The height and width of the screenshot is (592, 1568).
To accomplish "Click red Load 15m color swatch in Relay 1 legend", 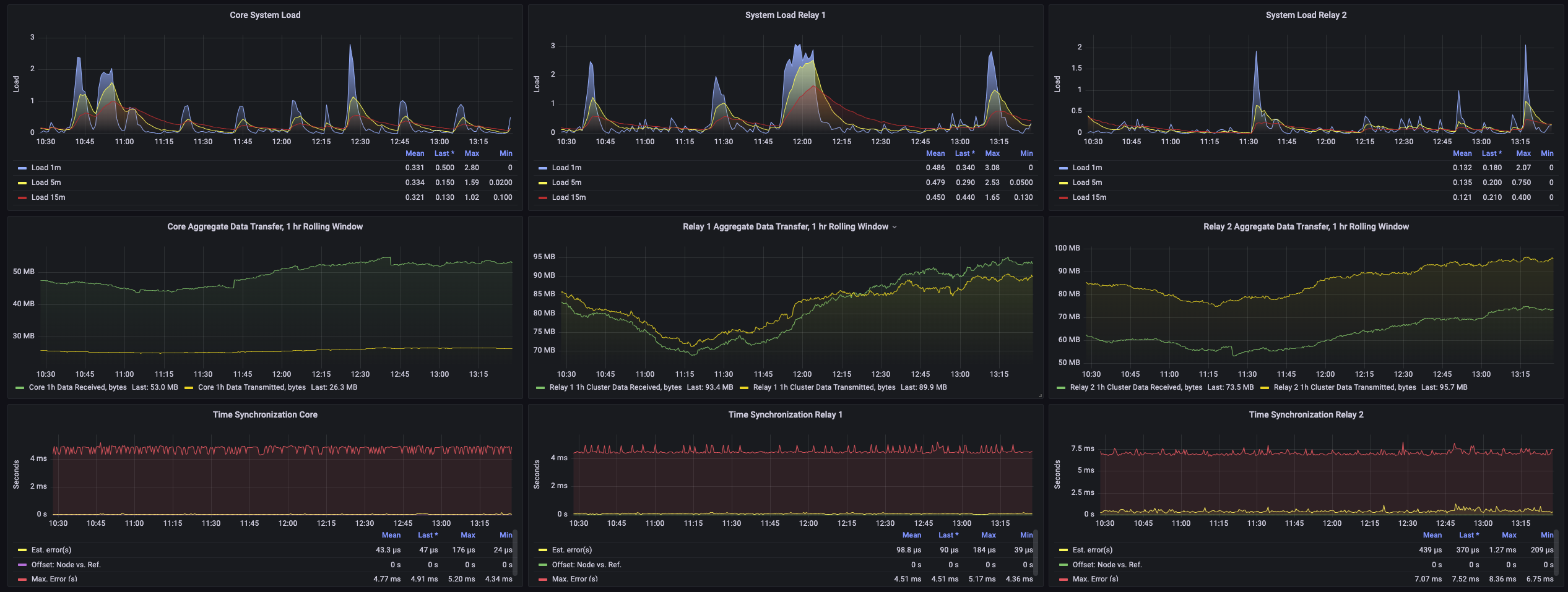I will point(543,198).
